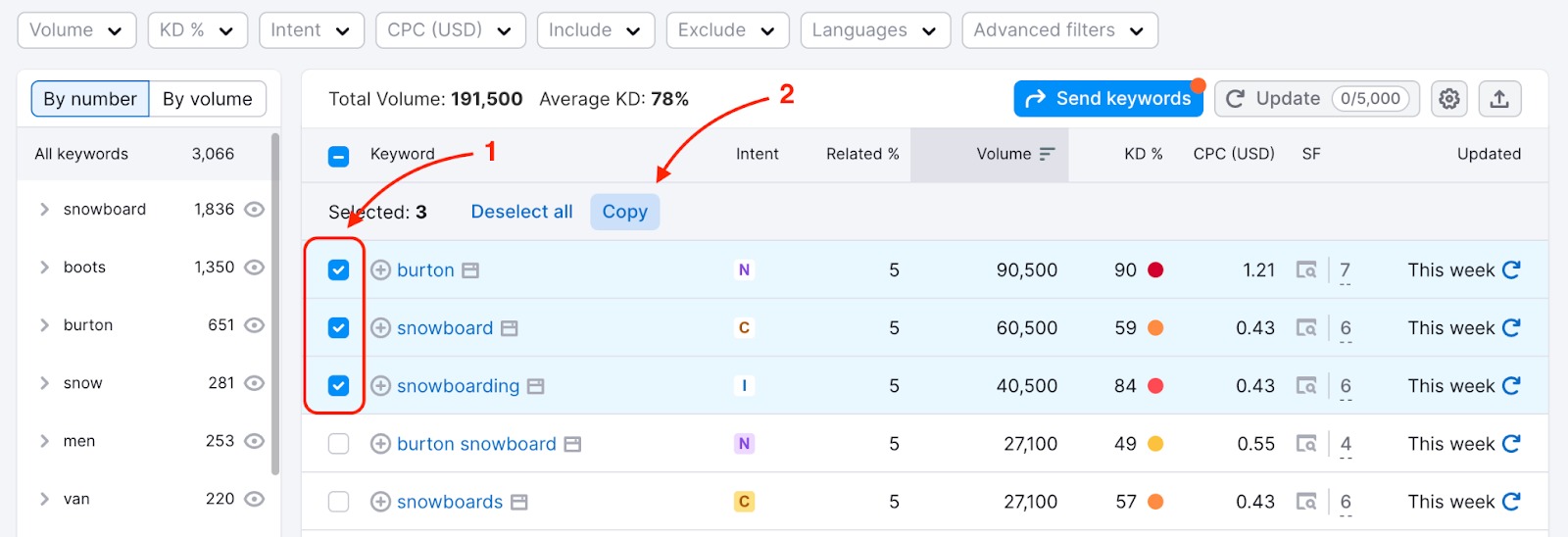Switch to By volume tab
Screen dimensions: 1568x537
(207, 99)
